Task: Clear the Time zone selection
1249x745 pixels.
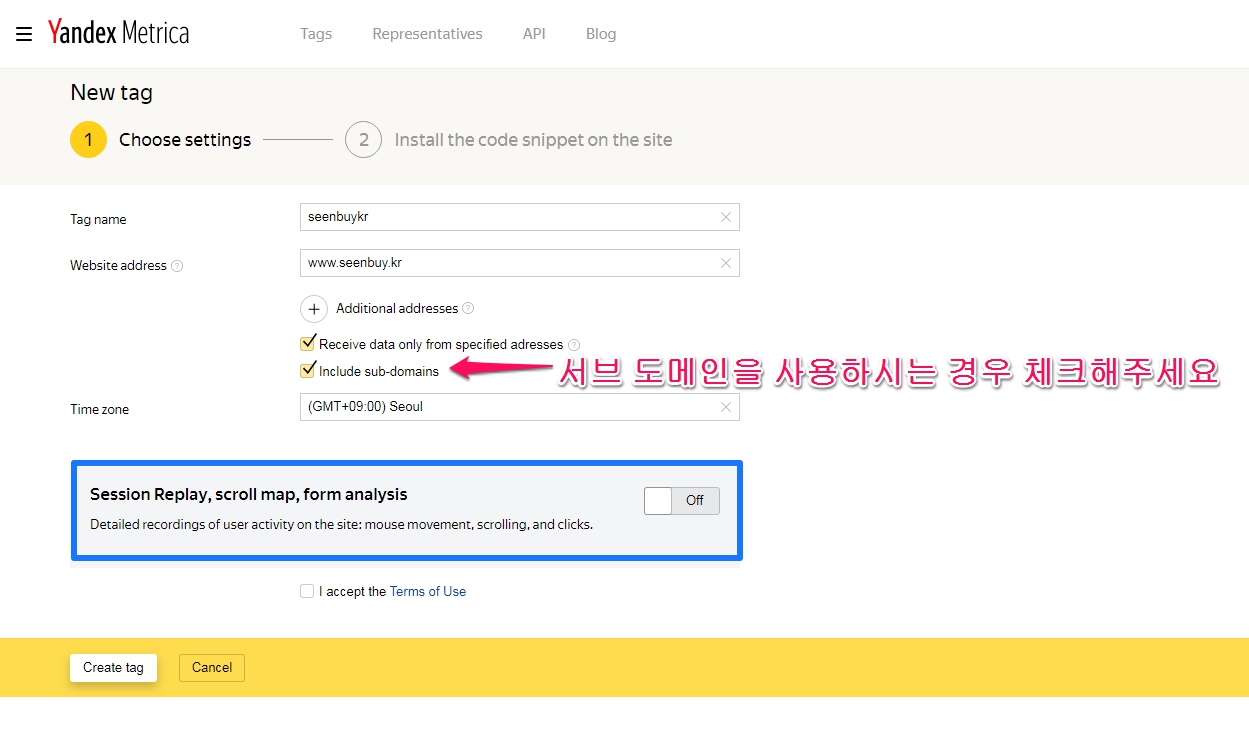Action: point(726,407)
